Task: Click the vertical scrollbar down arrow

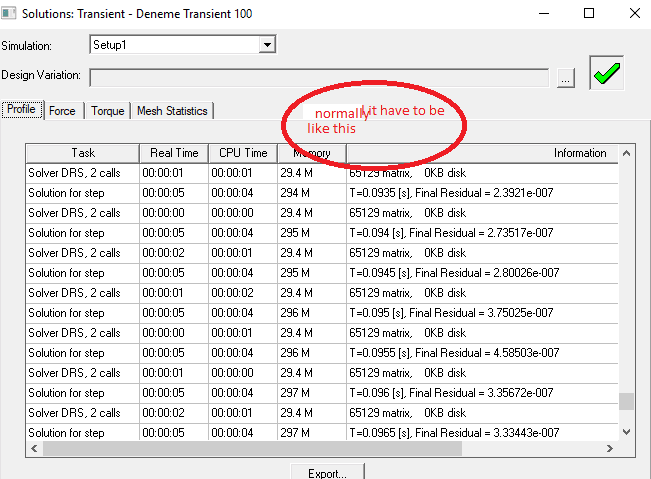Action: pyautogui.click(x=627, y=431)
